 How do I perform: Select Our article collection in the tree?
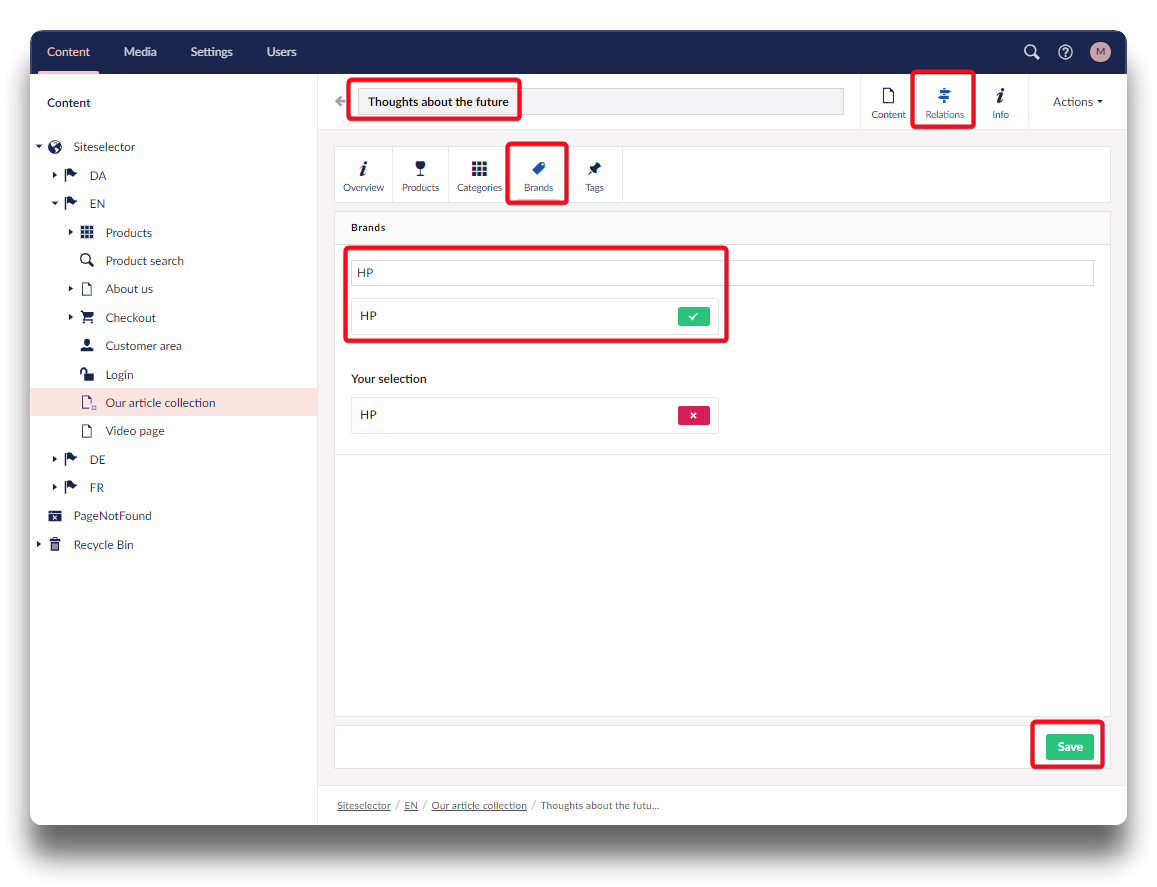tap(160, 403)
